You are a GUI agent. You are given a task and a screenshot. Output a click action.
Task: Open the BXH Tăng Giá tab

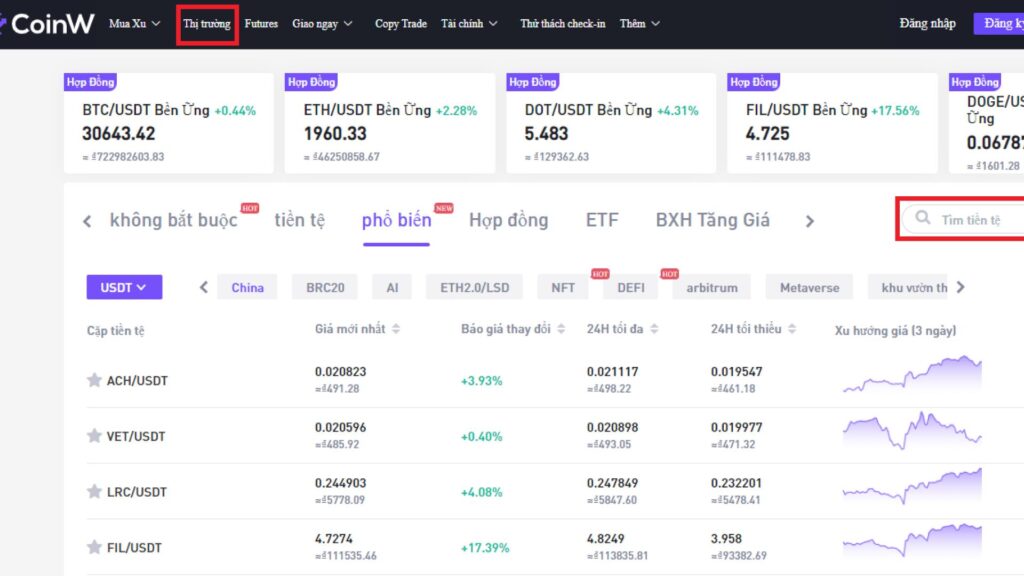point(712,220)
